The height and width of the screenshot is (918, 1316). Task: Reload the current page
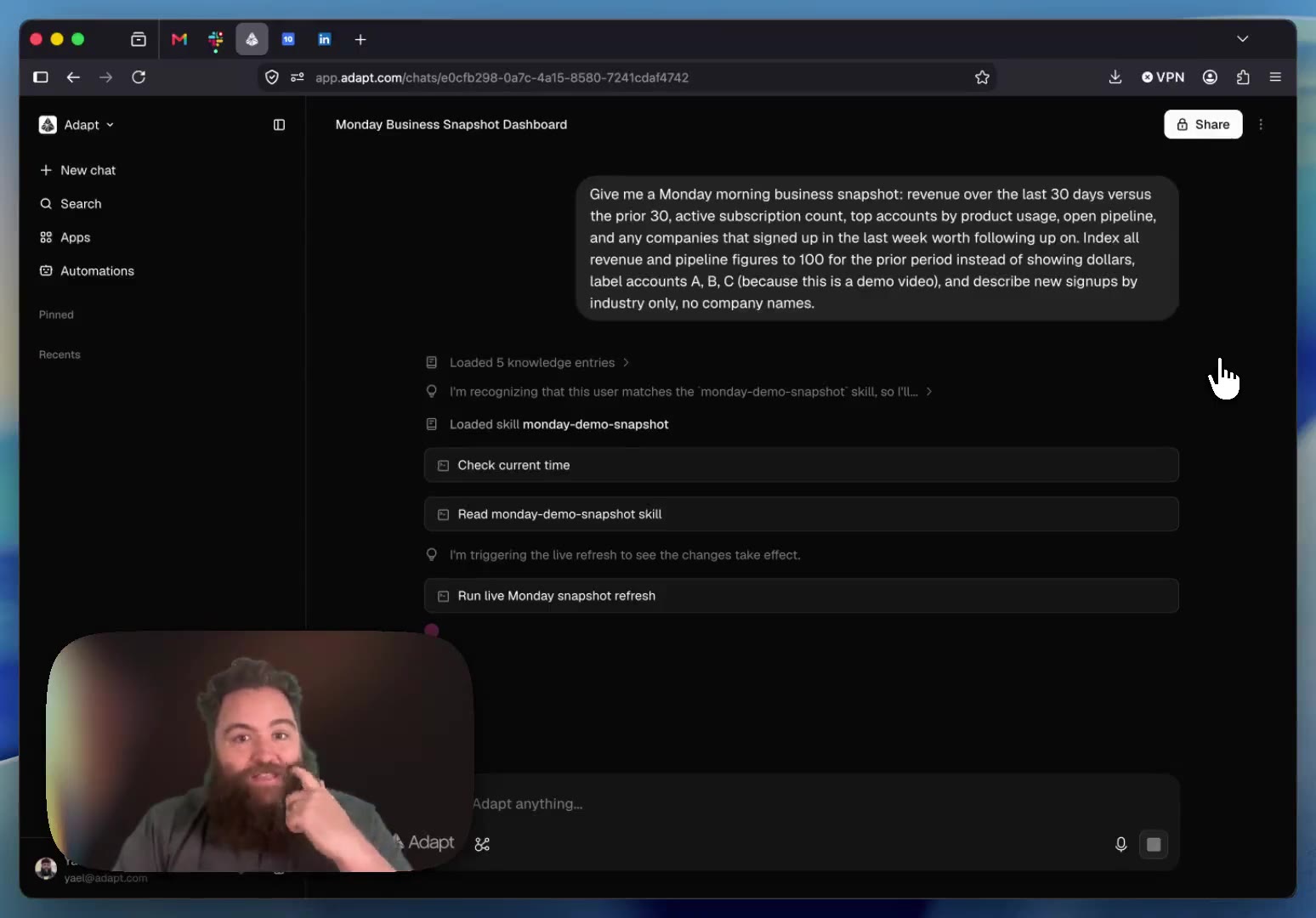click(x=139, y=77)
